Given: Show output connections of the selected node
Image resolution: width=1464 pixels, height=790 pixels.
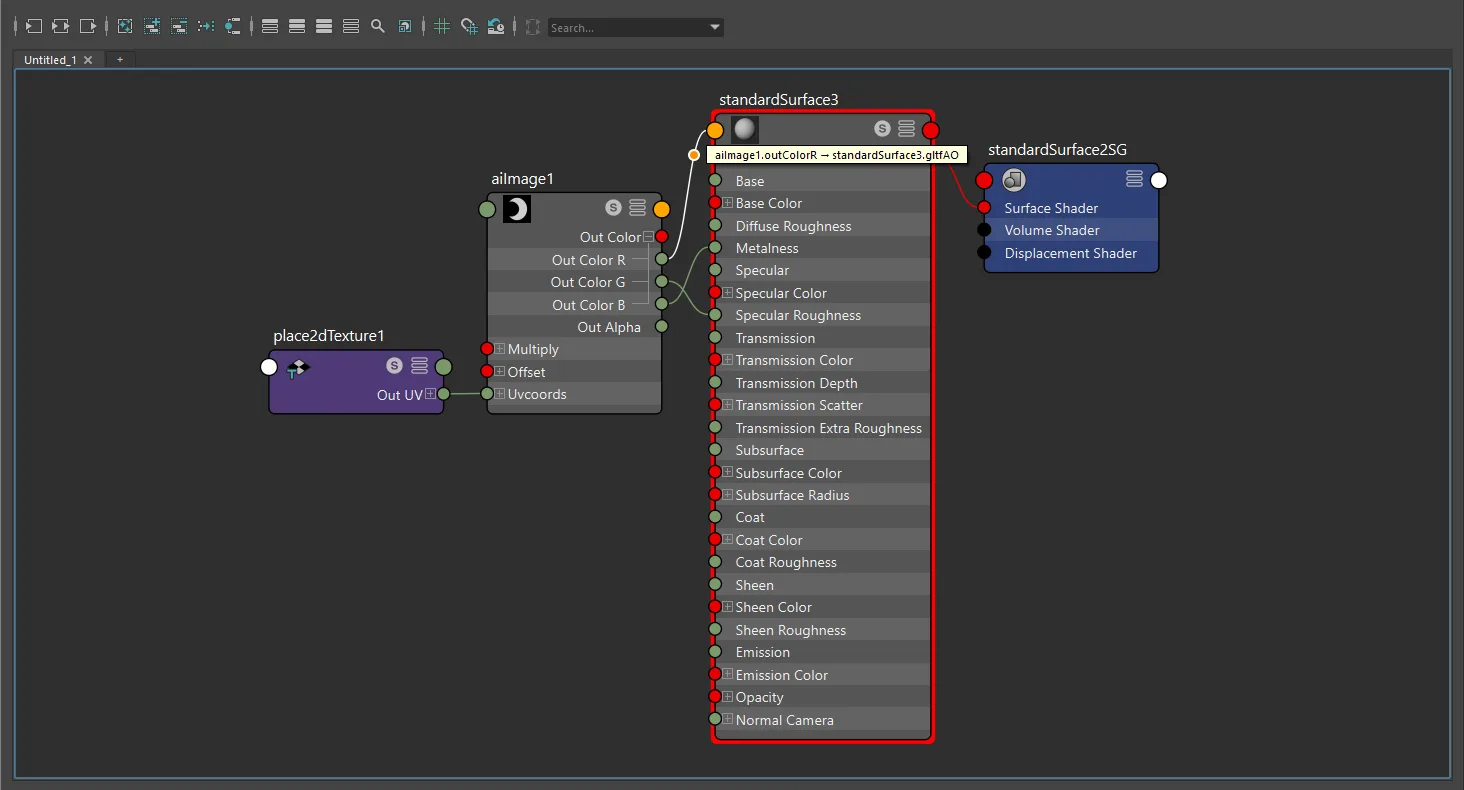Looking at the screenshot, I should [88, 27].
